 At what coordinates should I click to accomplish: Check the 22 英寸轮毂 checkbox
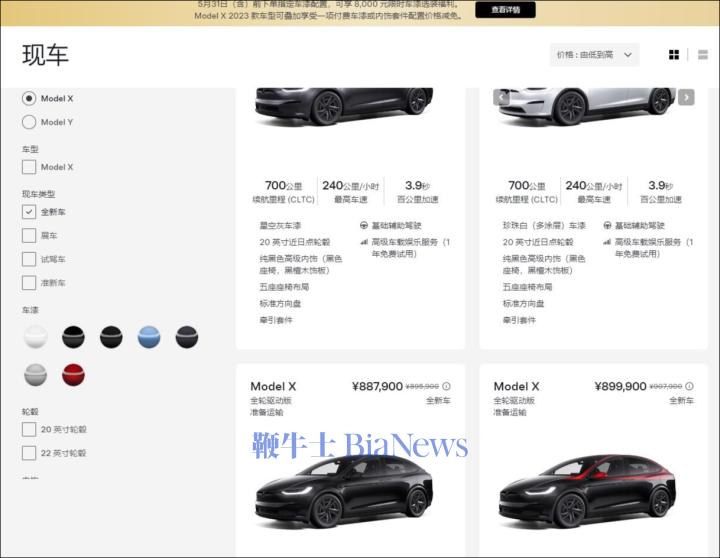coord(29,453)
